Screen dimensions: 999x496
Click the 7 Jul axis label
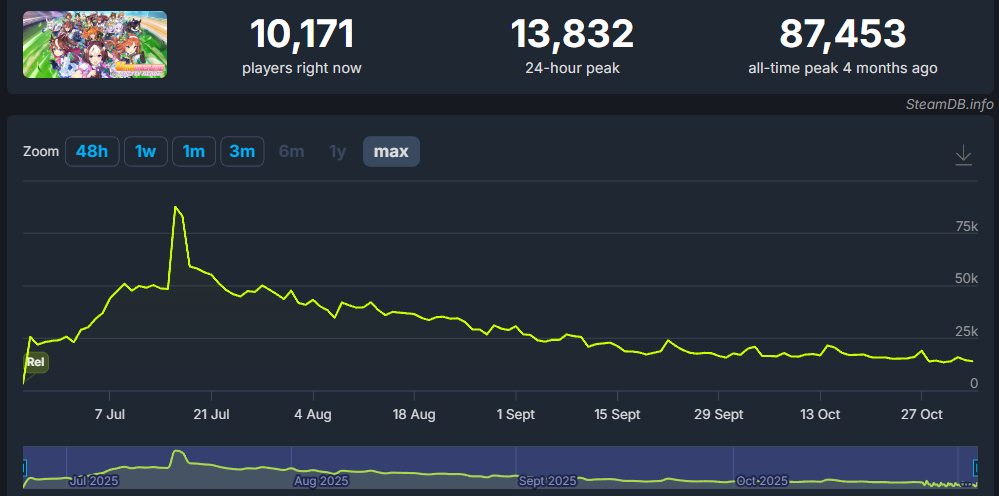[110, 415]
